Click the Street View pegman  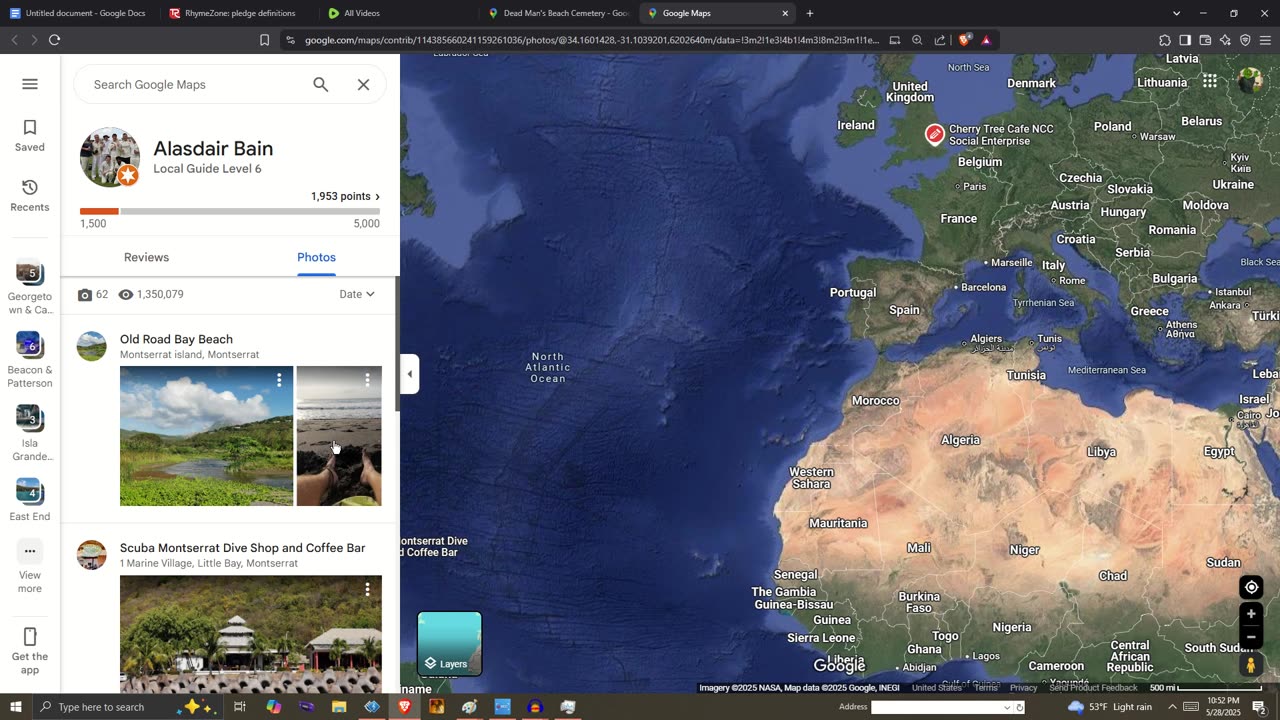click(1250, 665)
